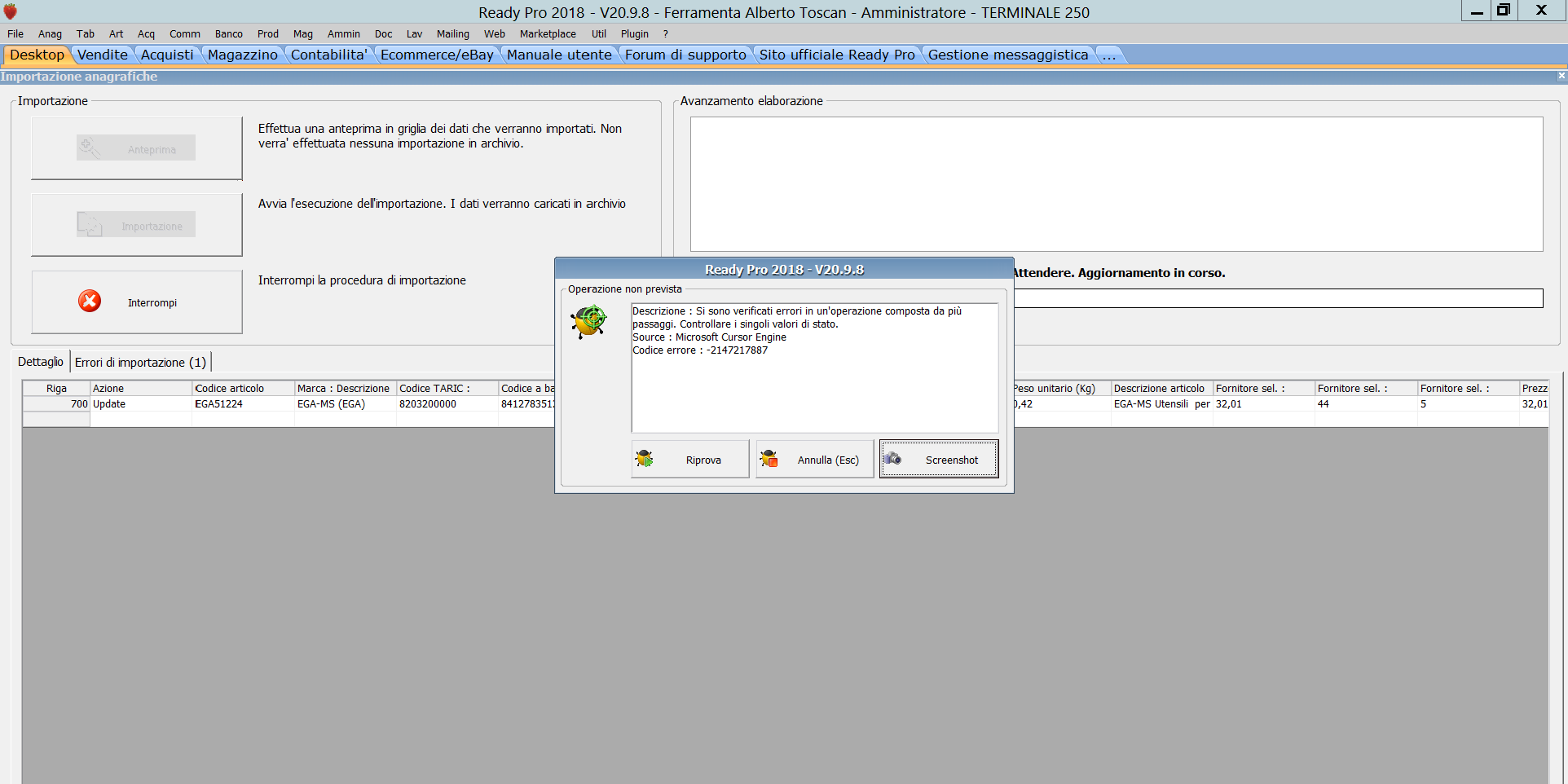Open the Doc menu
This screenshot has width=1568, height=784.
384,34
